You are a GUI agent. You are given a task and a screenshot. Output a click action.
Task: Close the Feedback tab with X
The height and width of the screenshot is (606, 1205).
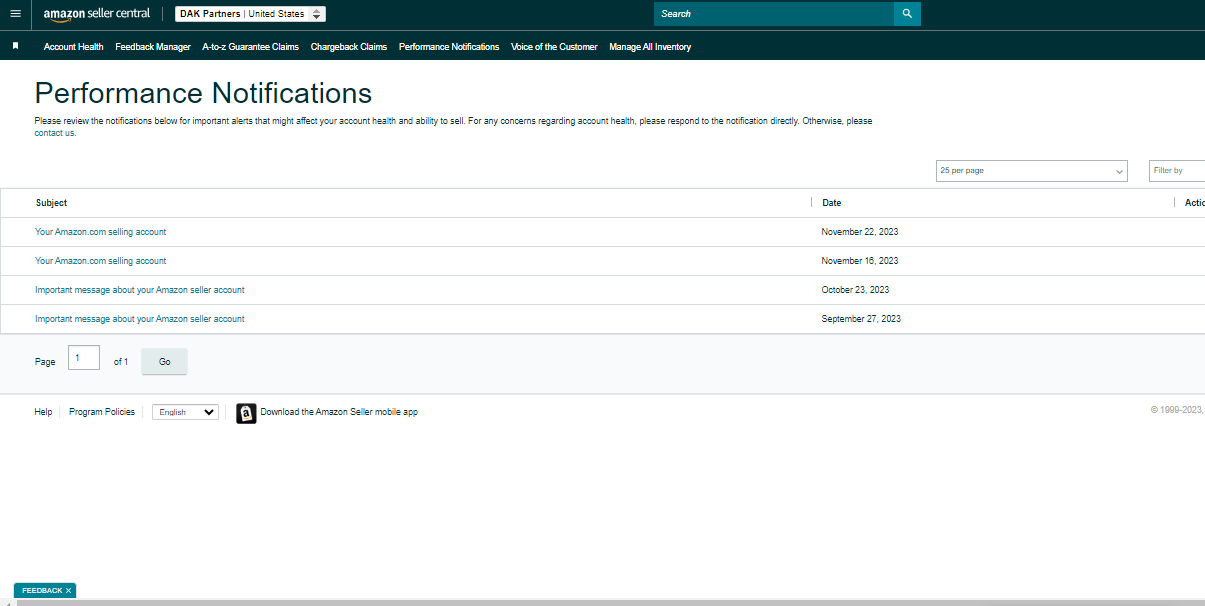click(x=68, y=591)
